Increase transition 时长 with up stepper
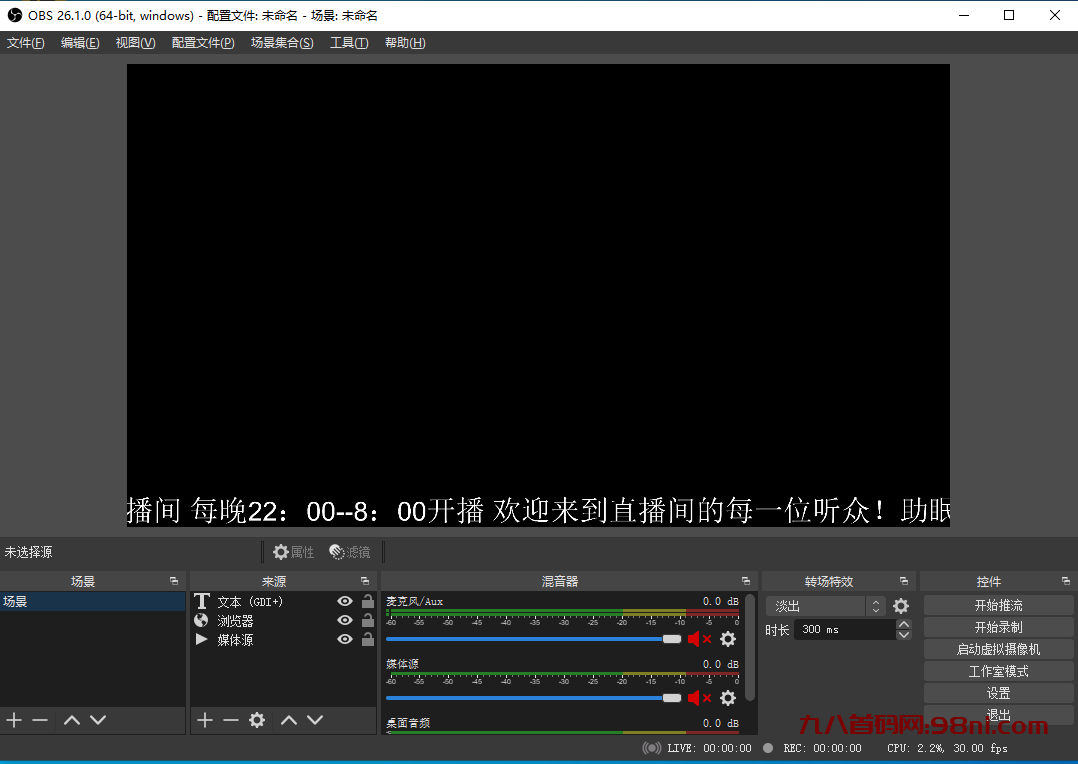Viewport: 1078px width, 764px height. click(903, 623)
